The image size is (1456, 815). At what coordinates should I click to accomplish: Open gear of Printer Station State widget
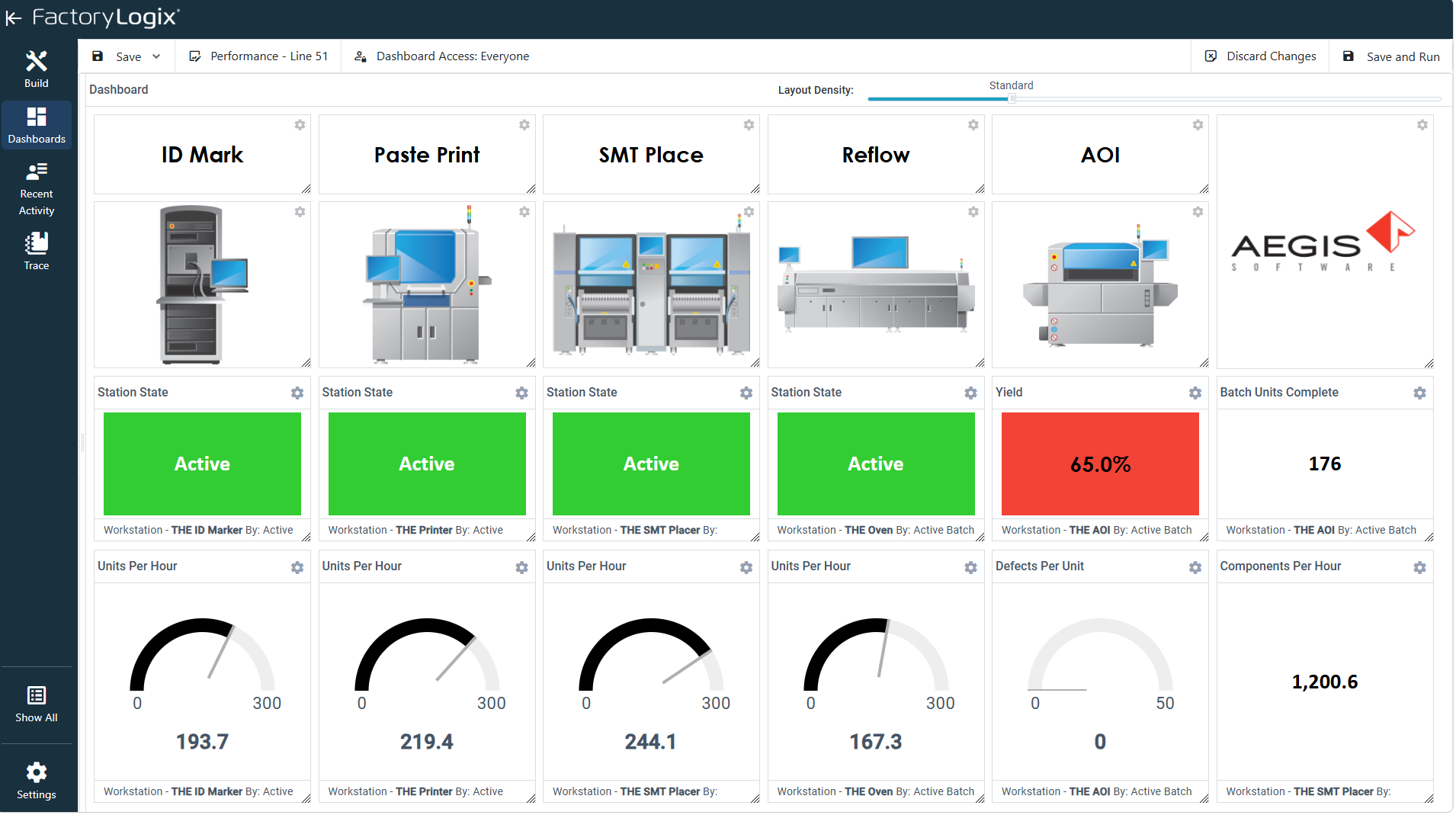(x=521, y=393)
